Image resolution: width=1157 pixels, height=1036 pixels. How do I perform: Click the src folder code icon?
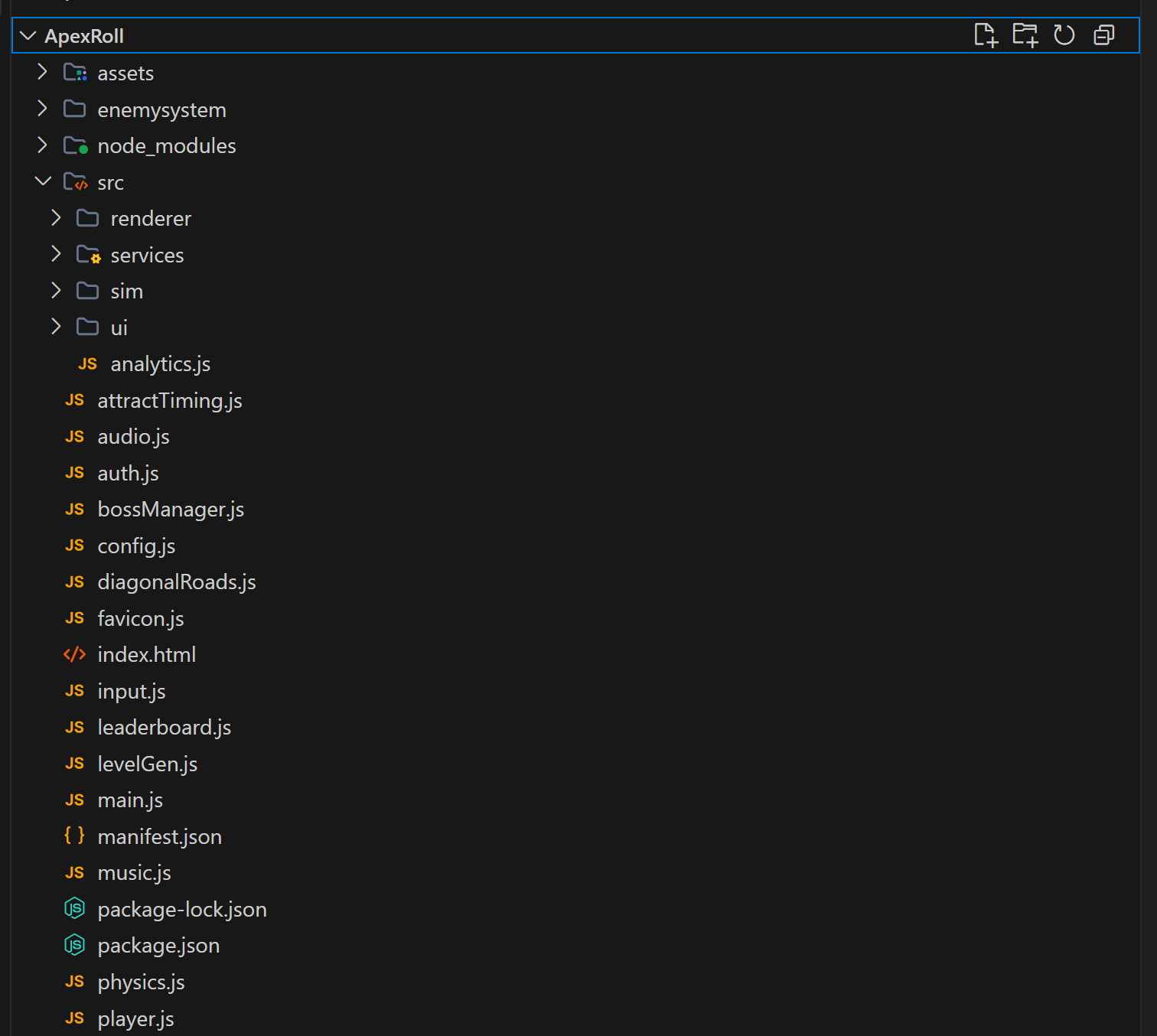75,181
